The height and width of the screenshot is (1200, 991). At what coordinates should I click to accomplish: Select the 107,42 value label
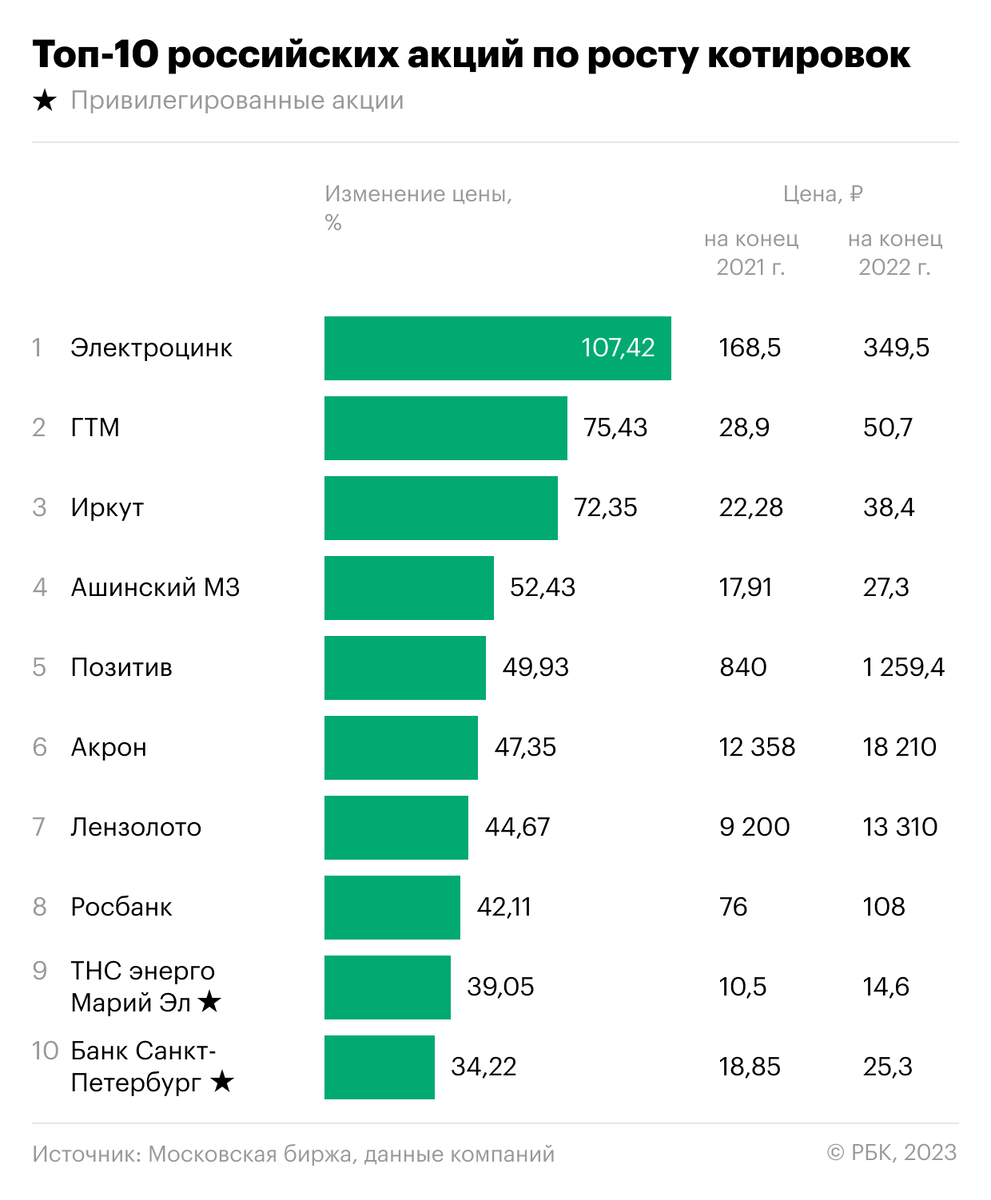click(618, 348)
